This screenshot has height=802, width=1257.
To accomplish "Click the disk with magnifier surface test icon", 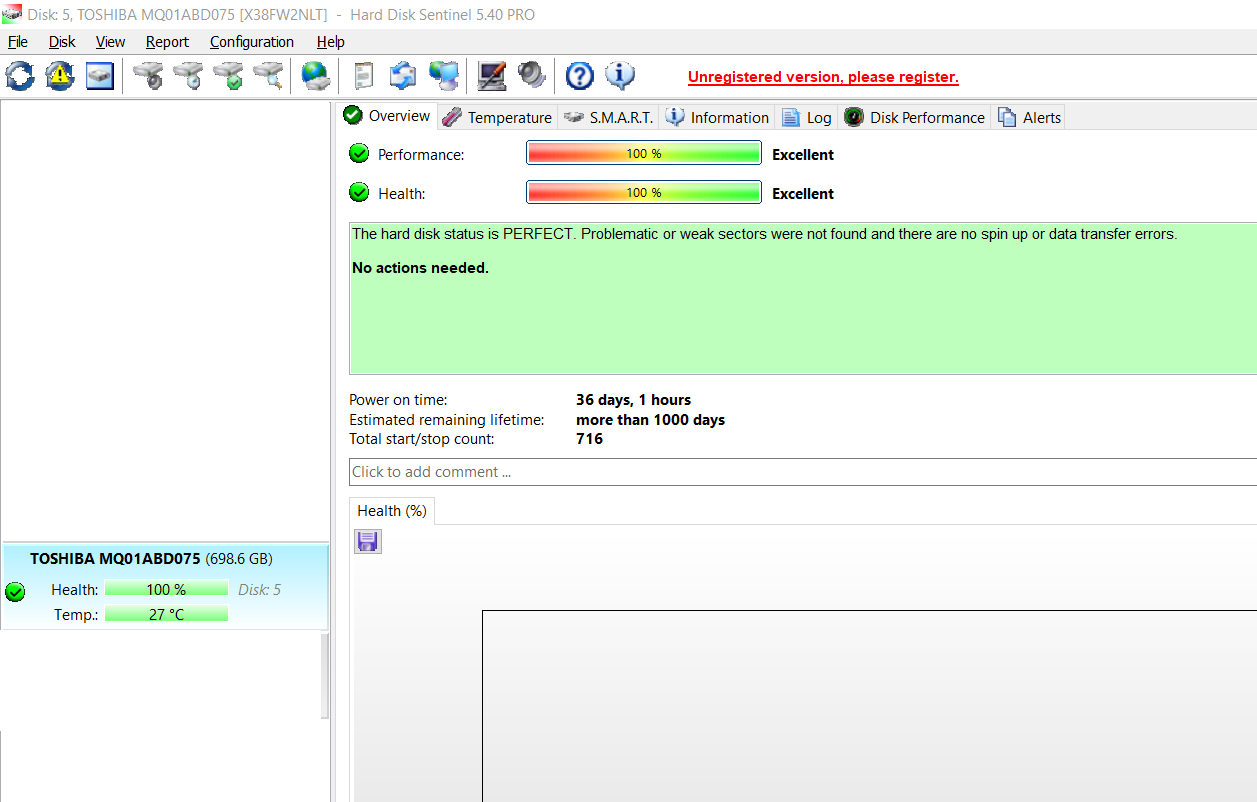I will point(268,76).
